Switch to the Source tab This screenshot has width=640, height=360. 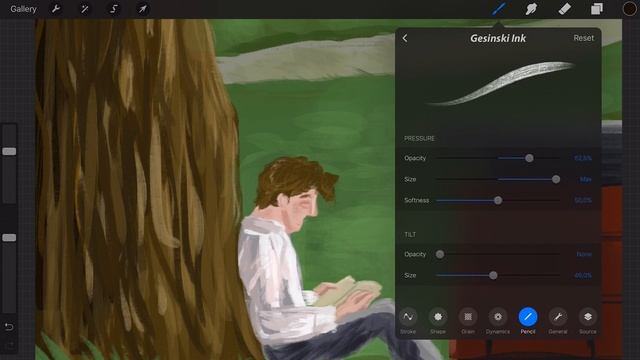(x=588, y=321)
